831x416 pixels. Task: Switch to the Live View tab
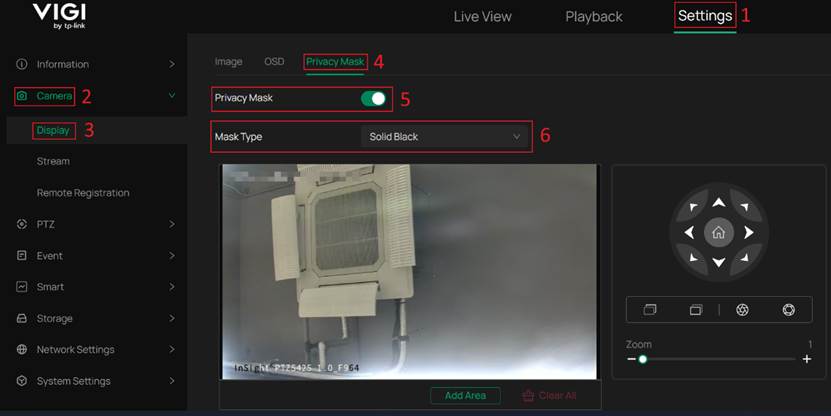482,16
